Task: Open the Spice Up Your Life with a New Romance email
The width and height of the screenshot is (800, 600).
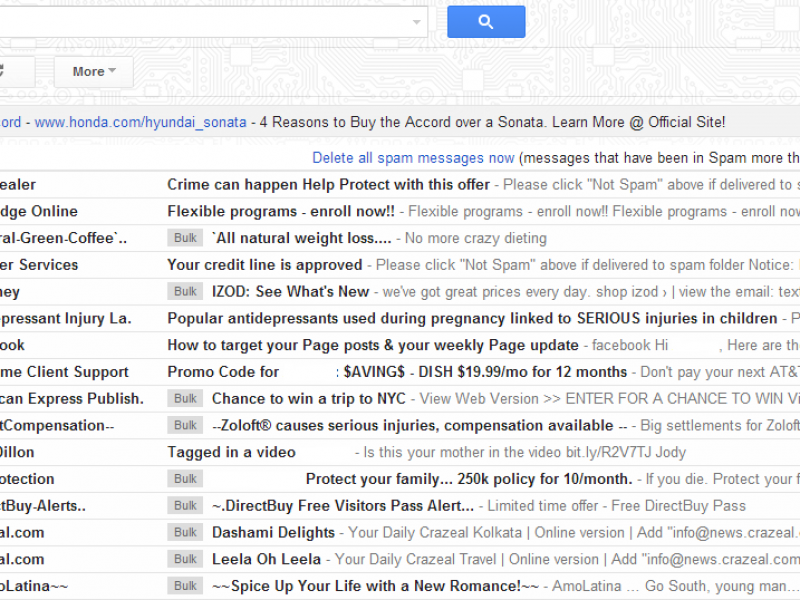Action: (376, 586)
